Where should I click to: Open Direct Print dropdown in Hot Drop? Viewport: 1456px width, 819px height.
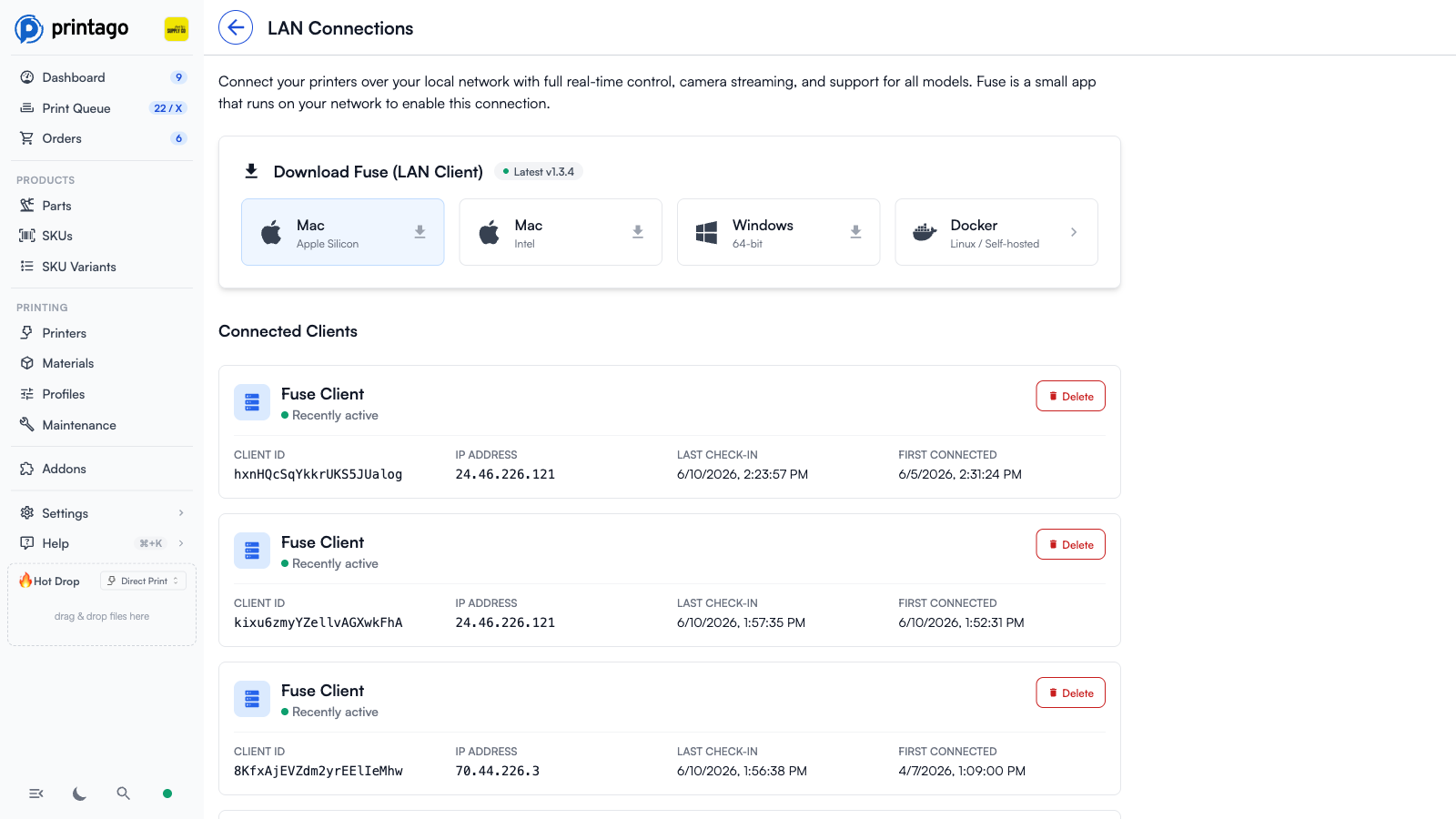click(143, 581)
